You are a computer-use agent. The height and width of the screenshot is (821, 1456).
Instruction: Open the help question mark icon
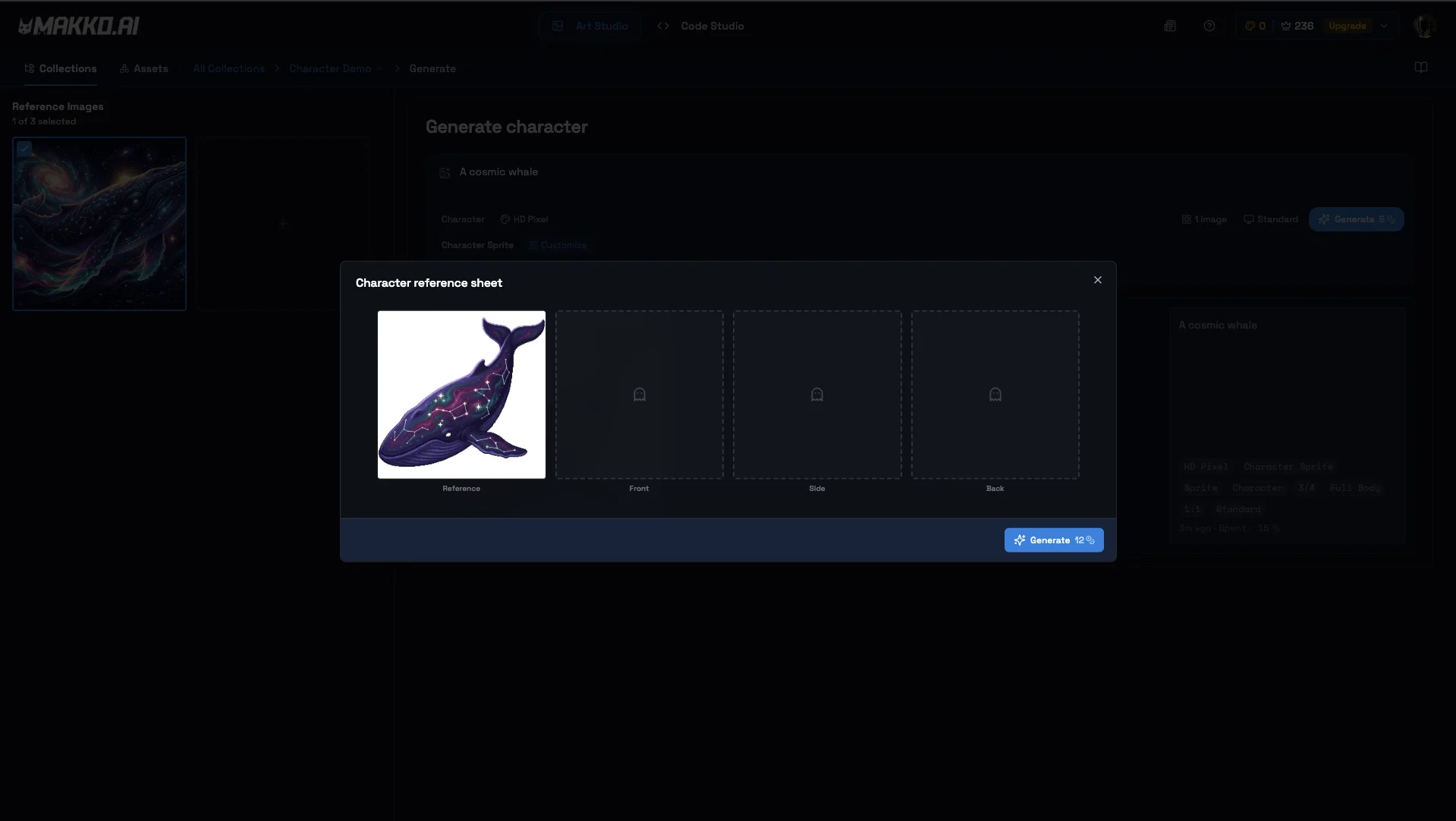[x=1209, y=26]
